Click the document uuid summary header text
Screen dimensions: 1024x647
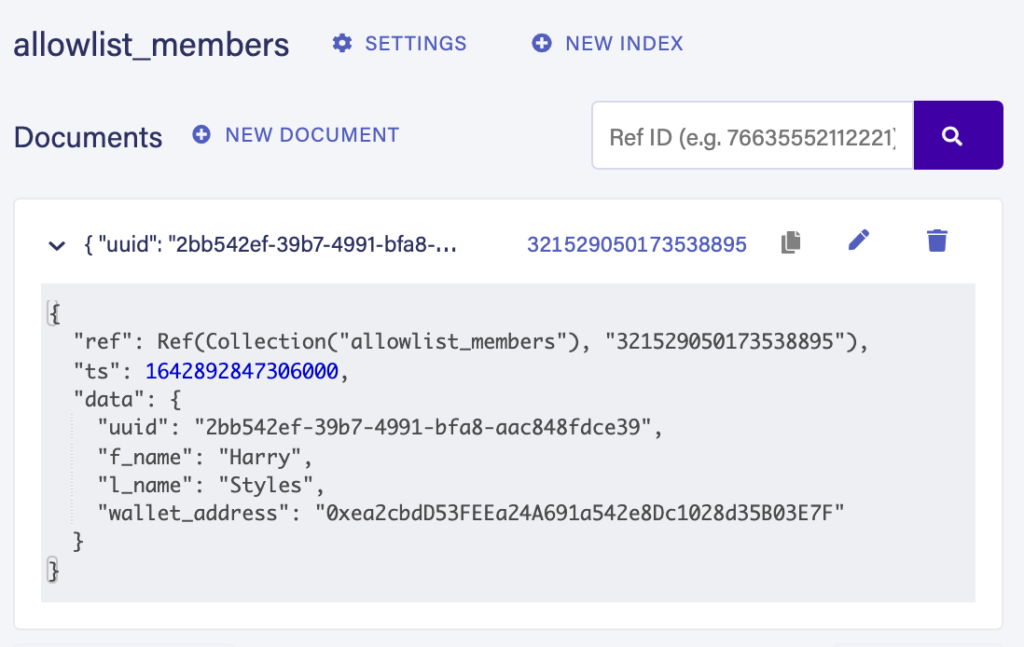[x=268, y=244]
